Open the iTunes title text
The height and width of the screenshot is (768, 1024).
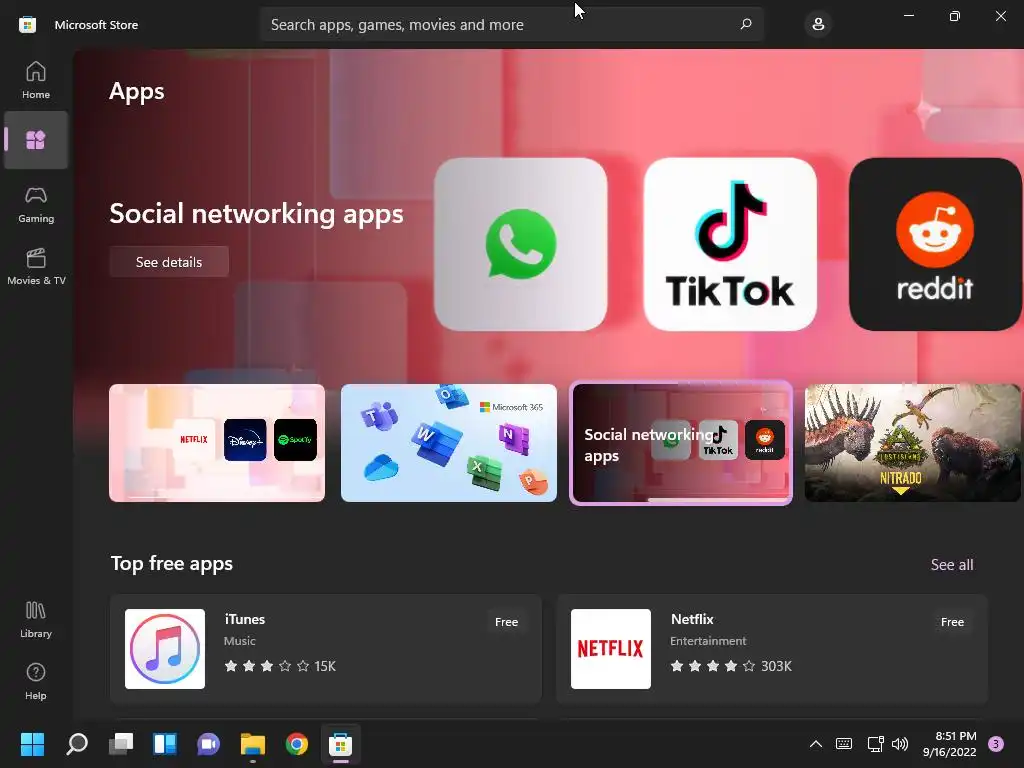(245, 619)
